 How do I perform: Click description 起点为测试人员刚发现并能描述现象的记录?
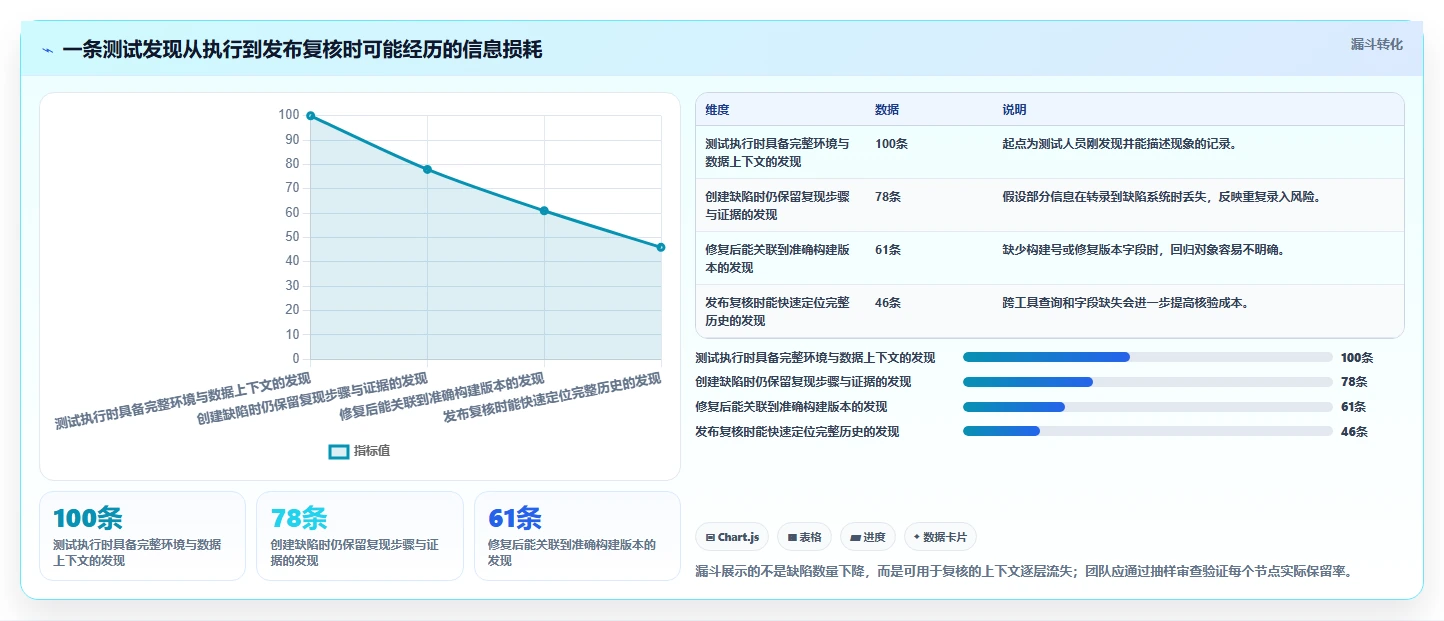[1120, 144]
